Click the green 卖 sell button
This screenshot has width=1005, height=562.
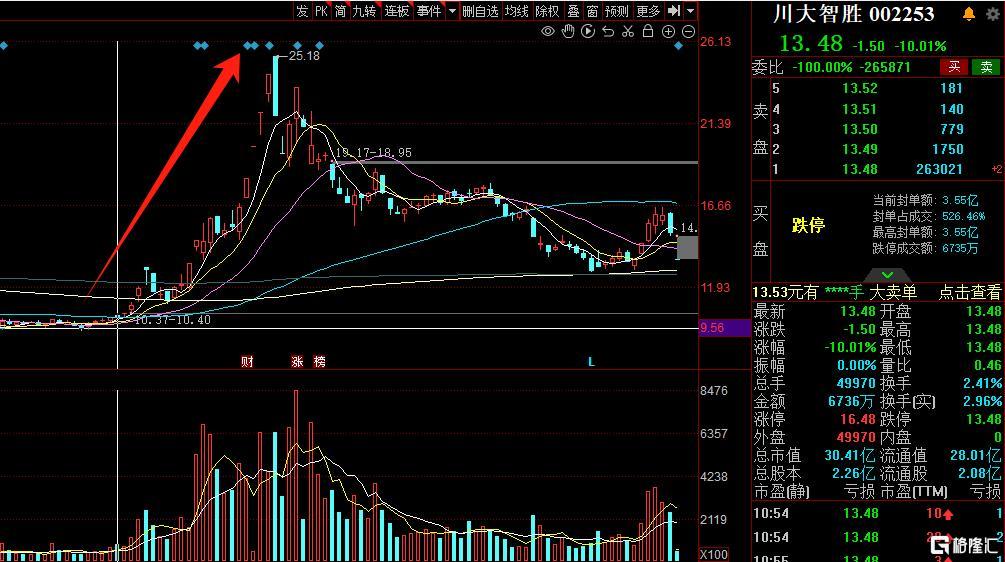click(986, 67)
